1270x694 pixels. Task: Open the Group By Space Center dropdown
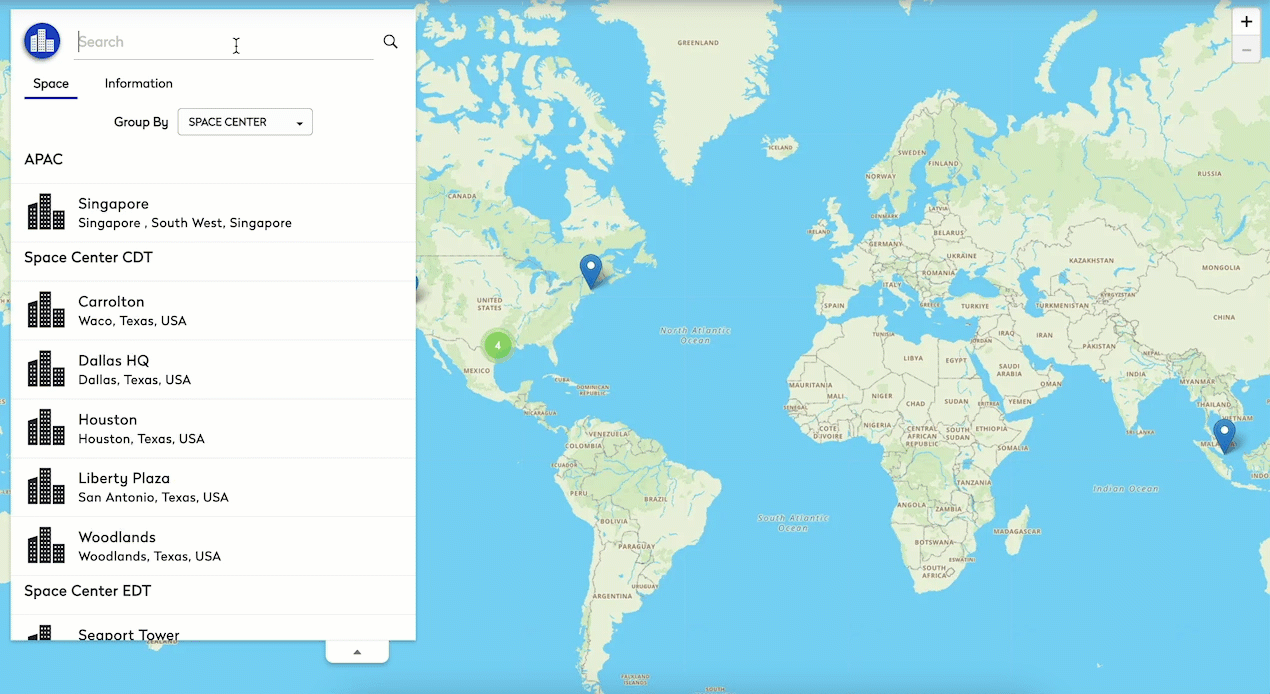[245, 122]
